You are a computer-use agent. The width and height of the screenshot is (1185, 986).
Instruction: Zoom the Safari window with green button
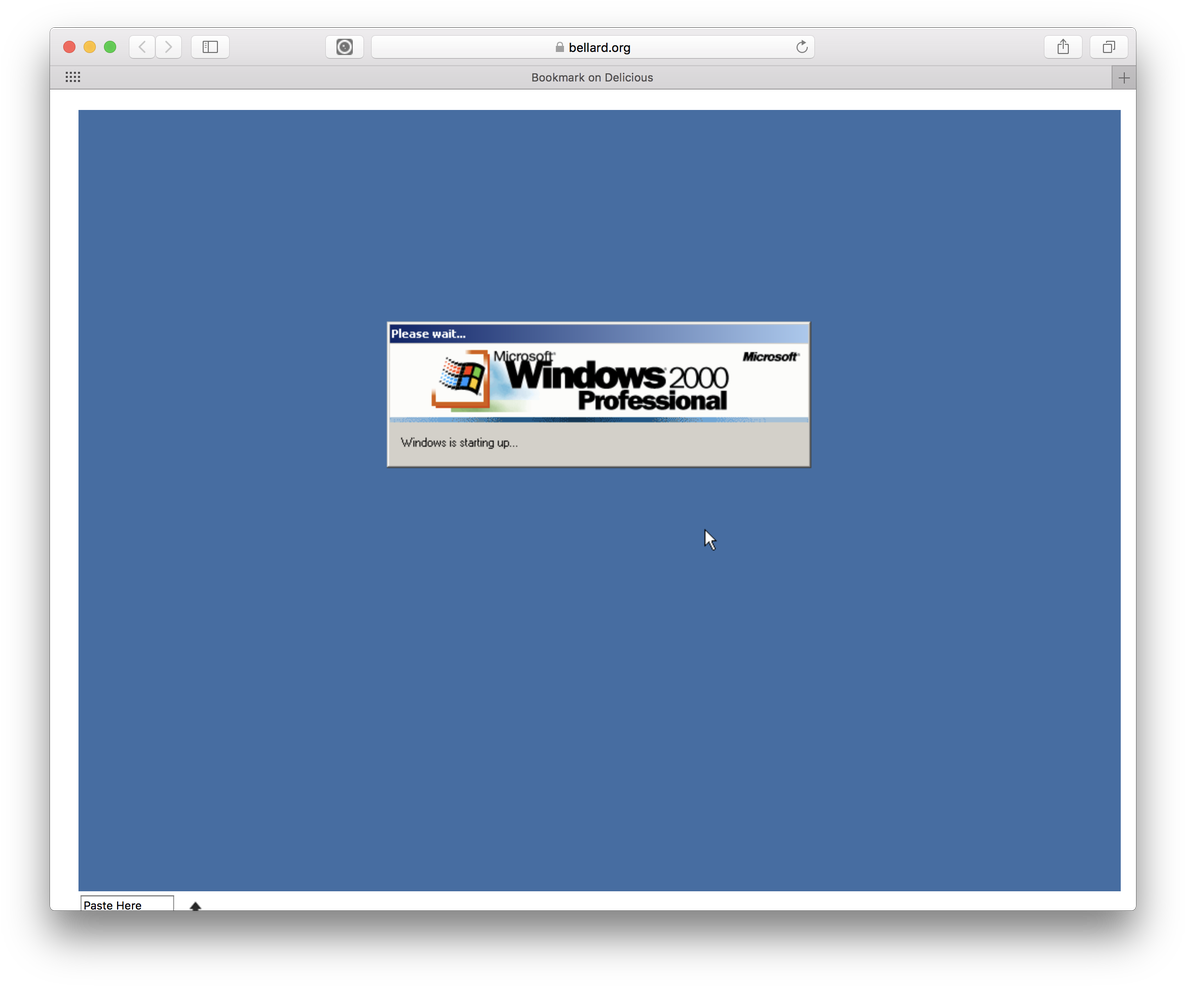(110, 47)
